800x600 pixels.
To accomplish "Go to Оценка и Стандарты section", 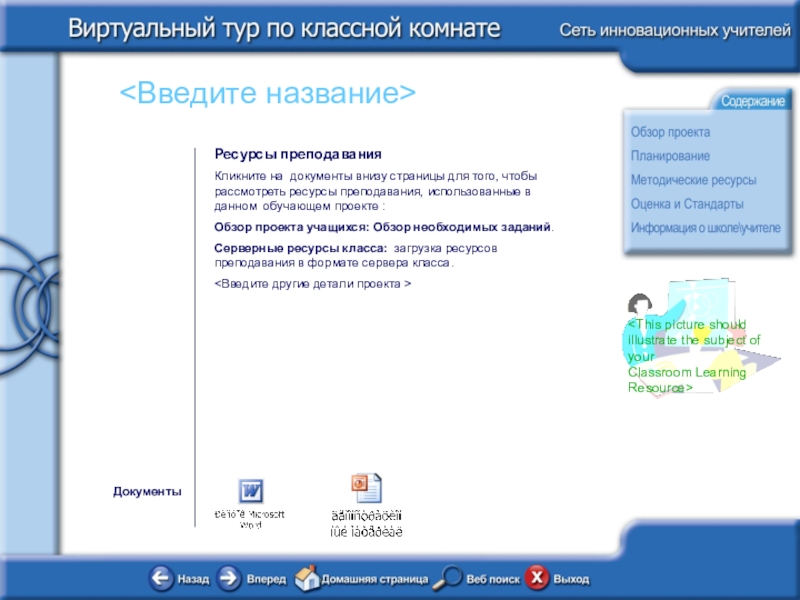I will click(x=688, y=204).
